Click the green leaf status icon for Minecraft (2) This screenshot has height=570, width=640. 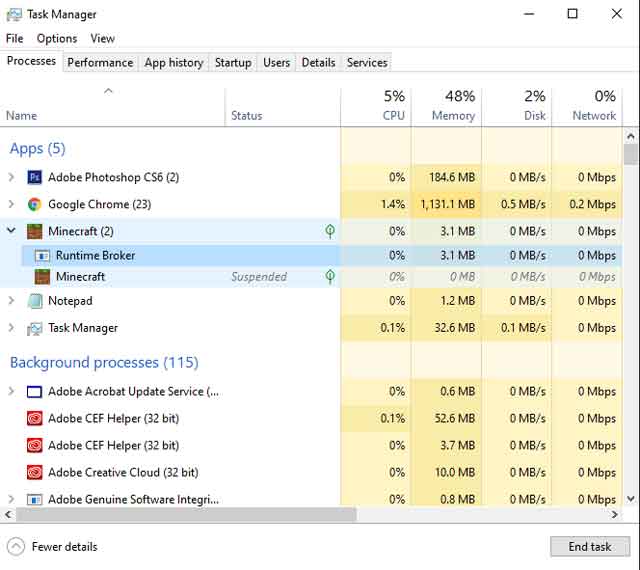[330, 231]
